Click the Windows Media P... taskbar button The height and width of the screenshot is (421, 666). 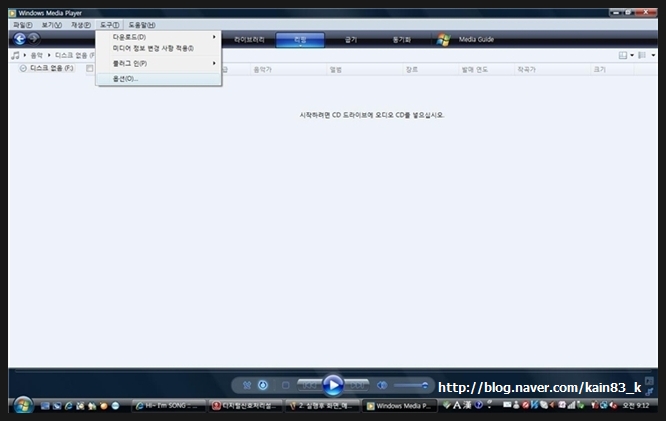click(x=400, y=406)
